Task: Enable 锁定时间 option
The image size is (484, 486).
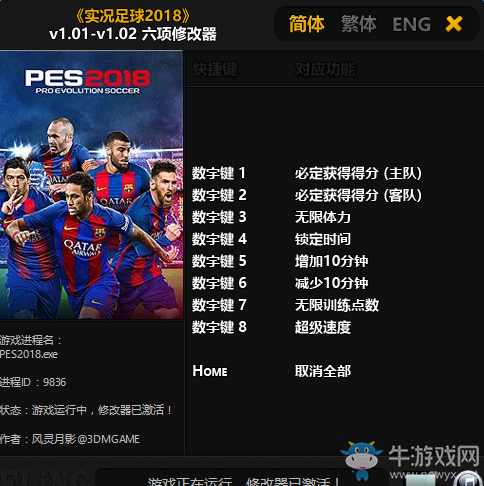Action: 323,239
